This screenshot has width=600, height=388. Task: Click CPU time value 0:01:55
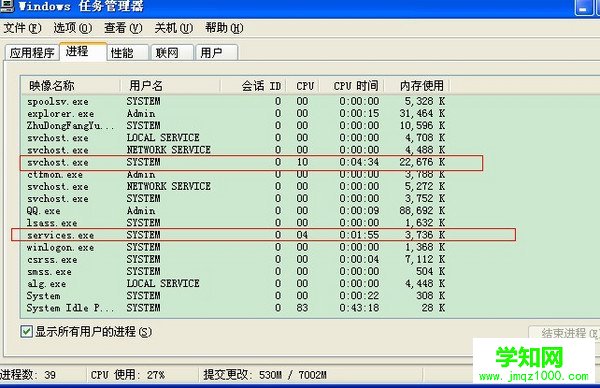[x=359, y=235]
